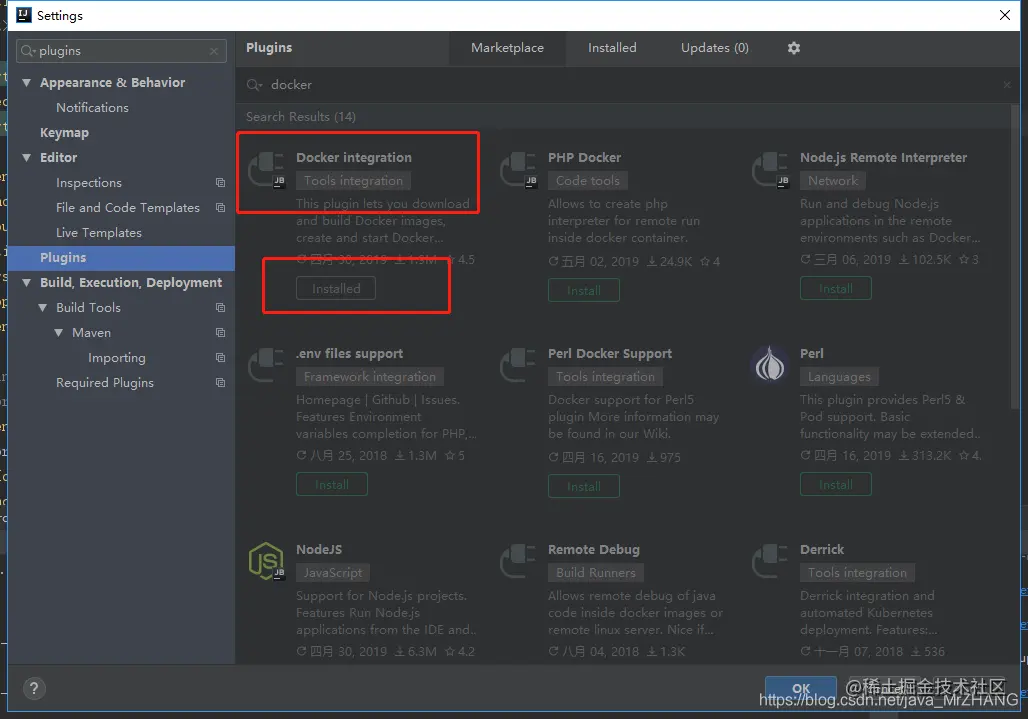Viewport: 1028px width, 719px height.
Task: Click the Perl onion plugin icon
Action: 770,364
